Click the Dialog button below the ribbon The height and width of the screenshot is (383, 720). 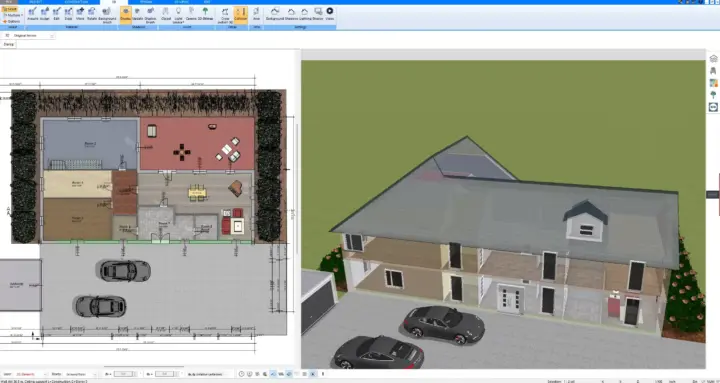click(9, 44)
